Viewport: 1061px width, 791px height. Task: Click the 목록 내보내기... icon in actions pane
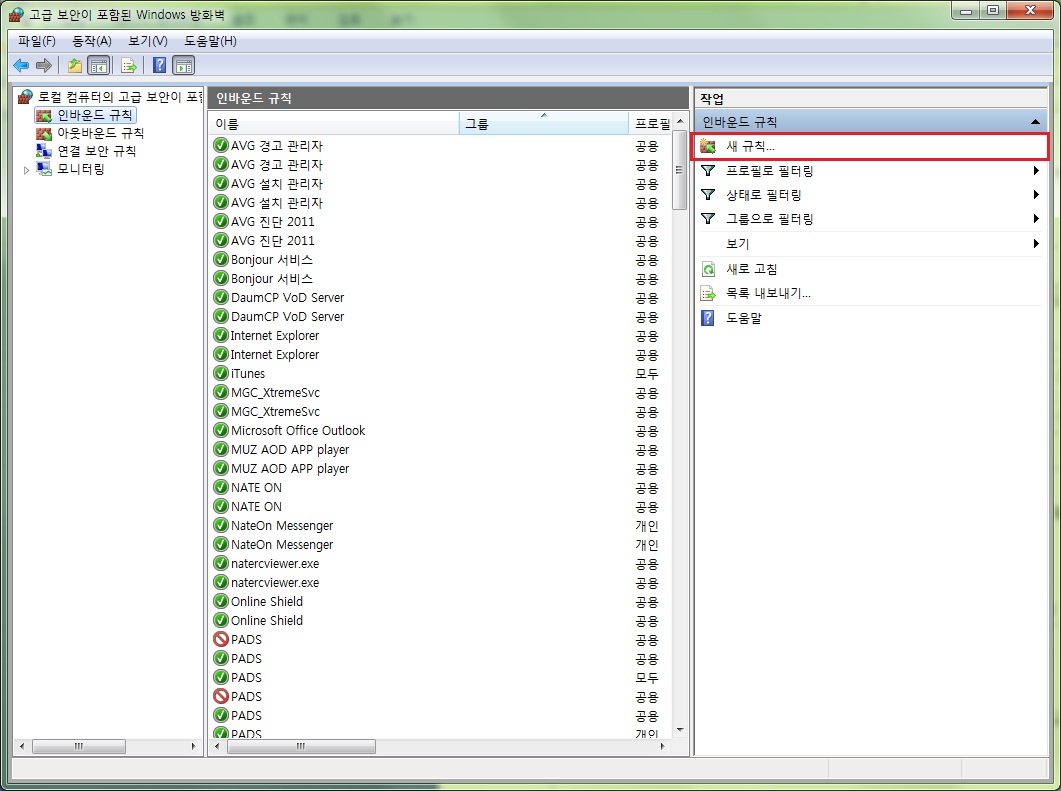pos(708,294)
